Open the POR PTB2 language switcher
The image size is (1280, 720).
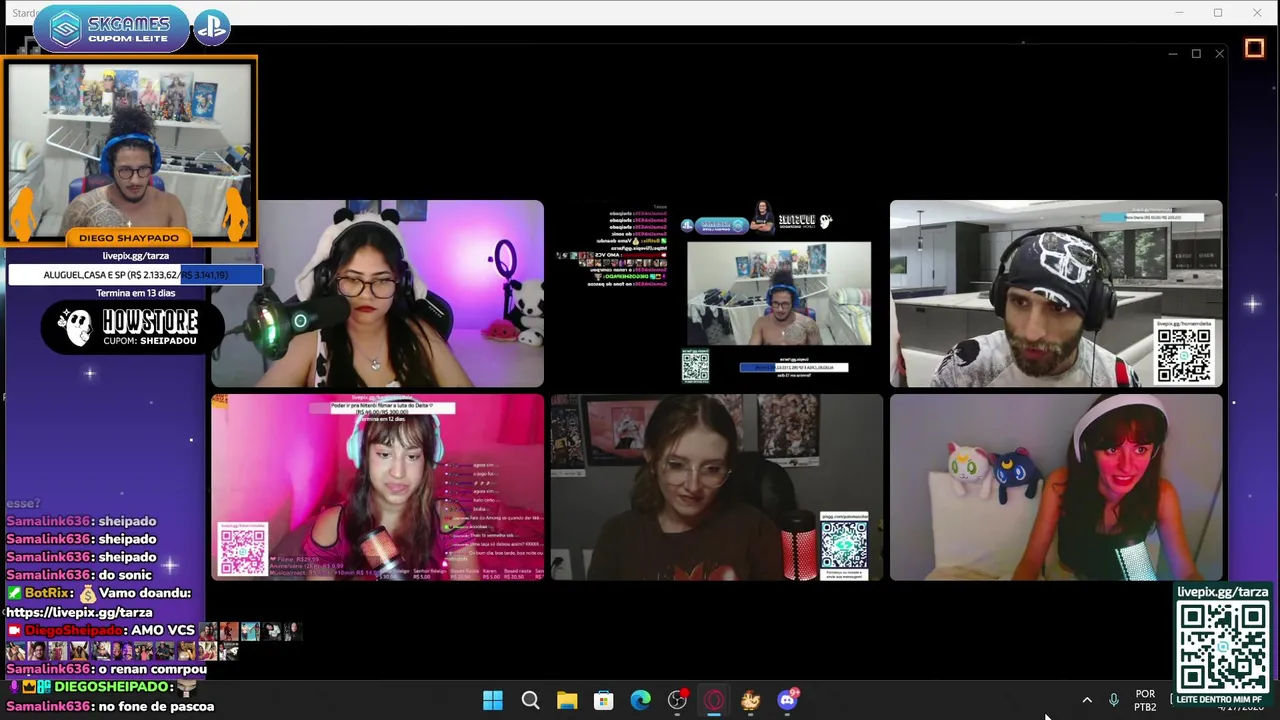click(x=1145, y=701)
